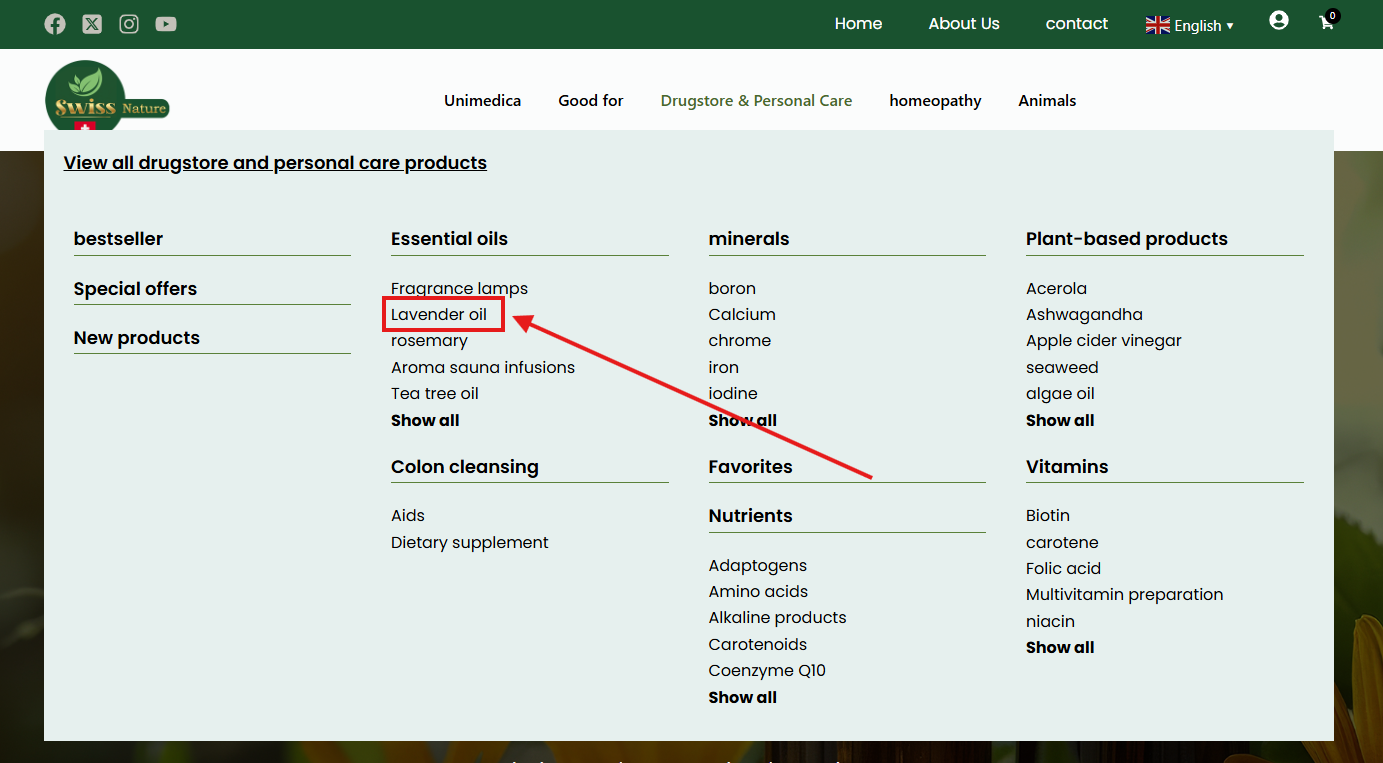Open Plant-based products heading
The height and width of the screenshot is (763, 1383).
pos(1127,239)
